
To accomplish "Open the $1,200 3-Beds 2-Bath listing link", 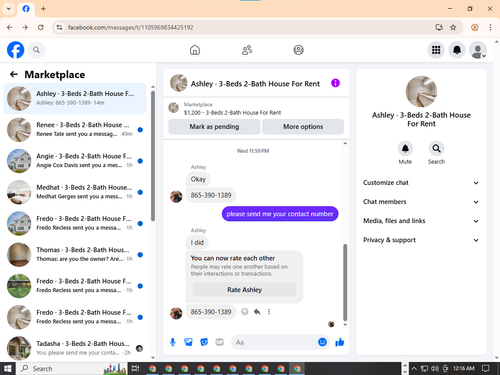I will (232, 113).
